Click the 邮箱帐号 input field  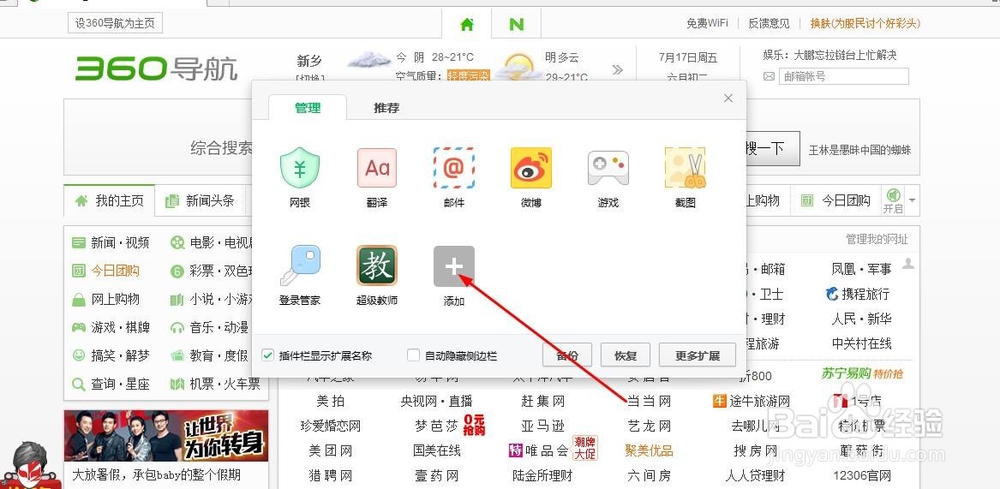coord(842,77)
